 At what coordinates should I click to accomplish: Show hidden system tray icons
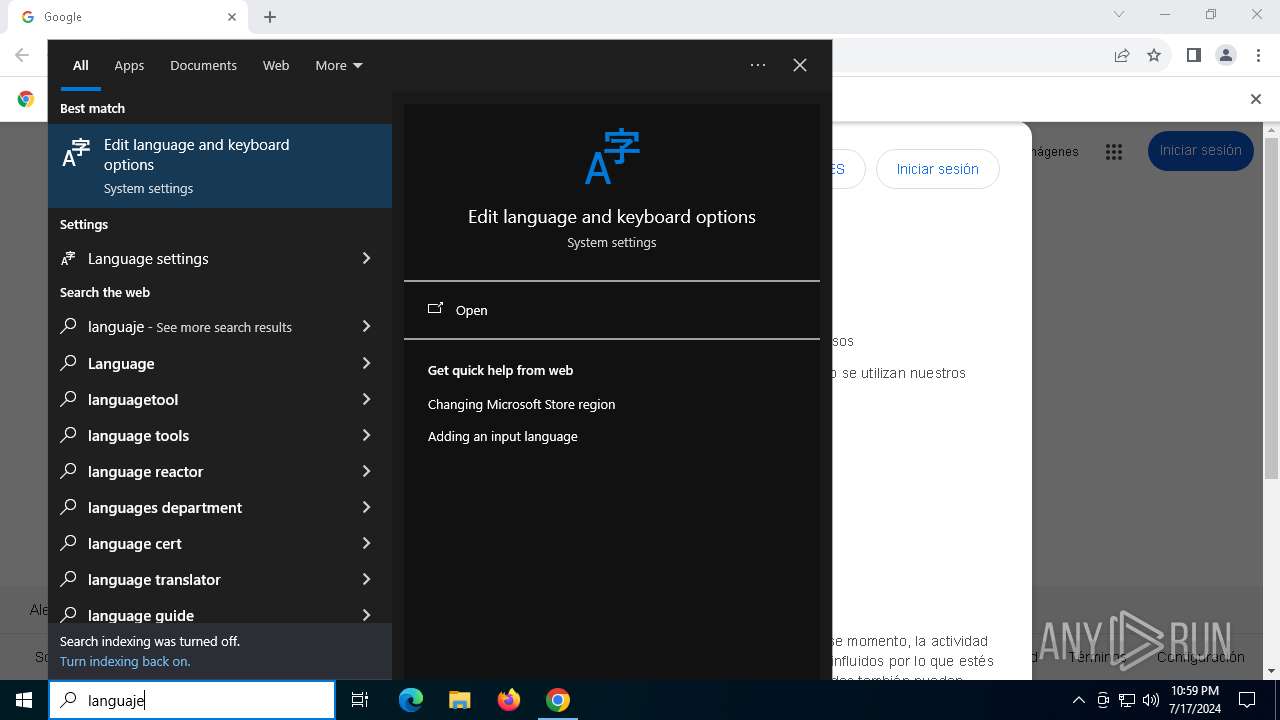[1078, 700]
